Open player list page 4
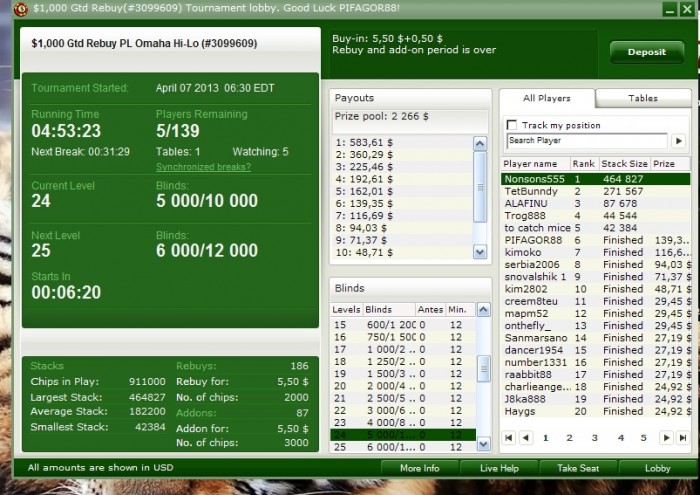 click(x=621, y=438)
